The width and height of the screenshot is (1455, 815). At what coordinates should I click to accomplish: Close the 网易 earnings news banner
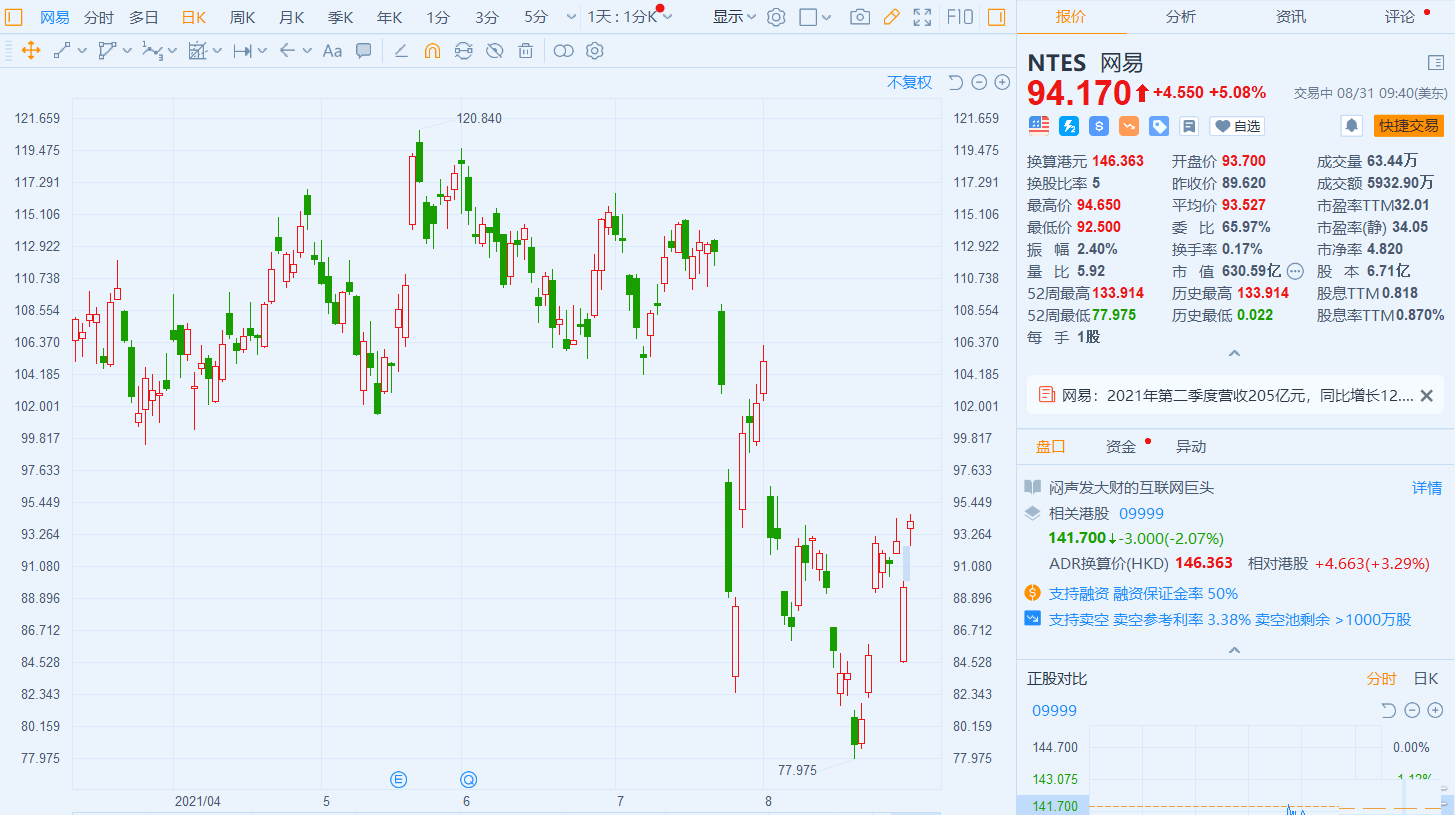1426,395
